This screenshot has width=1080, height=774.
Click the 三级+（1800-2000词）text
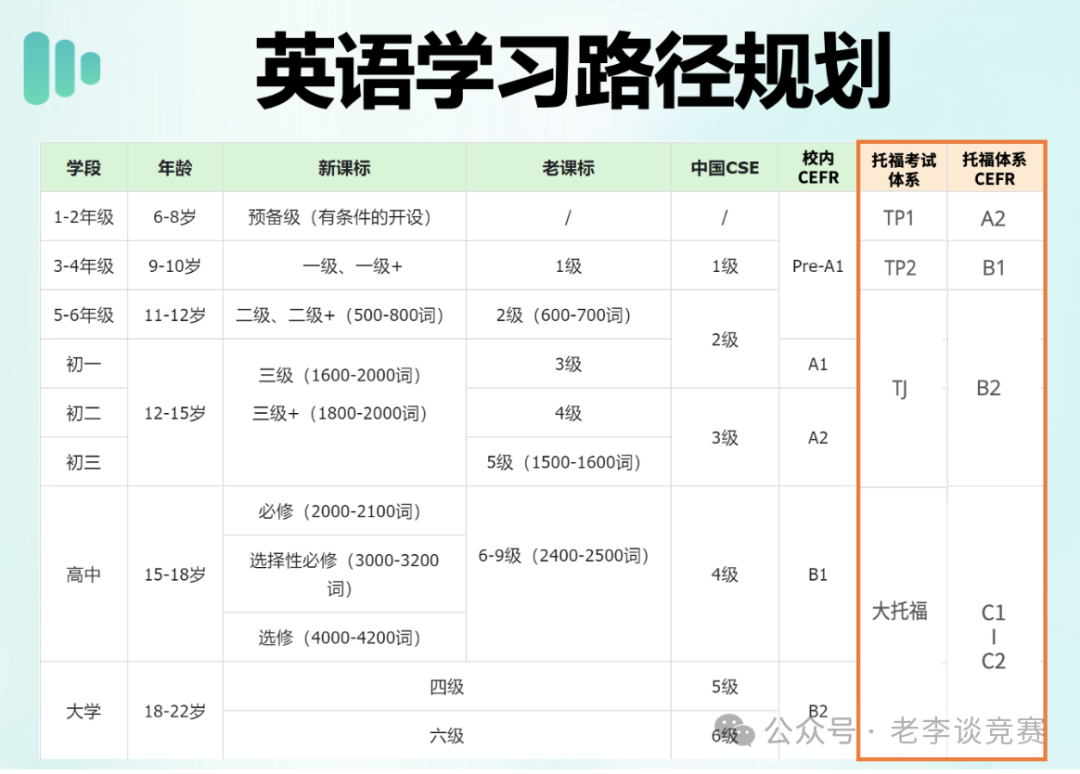tap(342, 413)
